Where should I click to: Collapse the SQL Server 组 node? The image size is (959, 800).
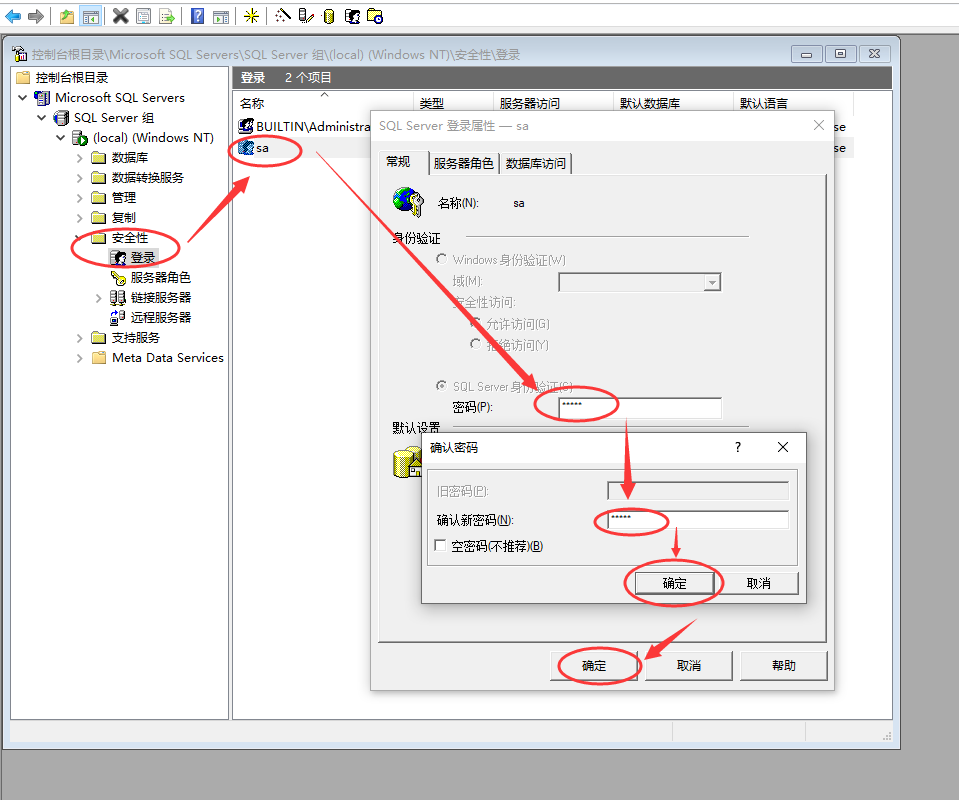coord(42,117)
